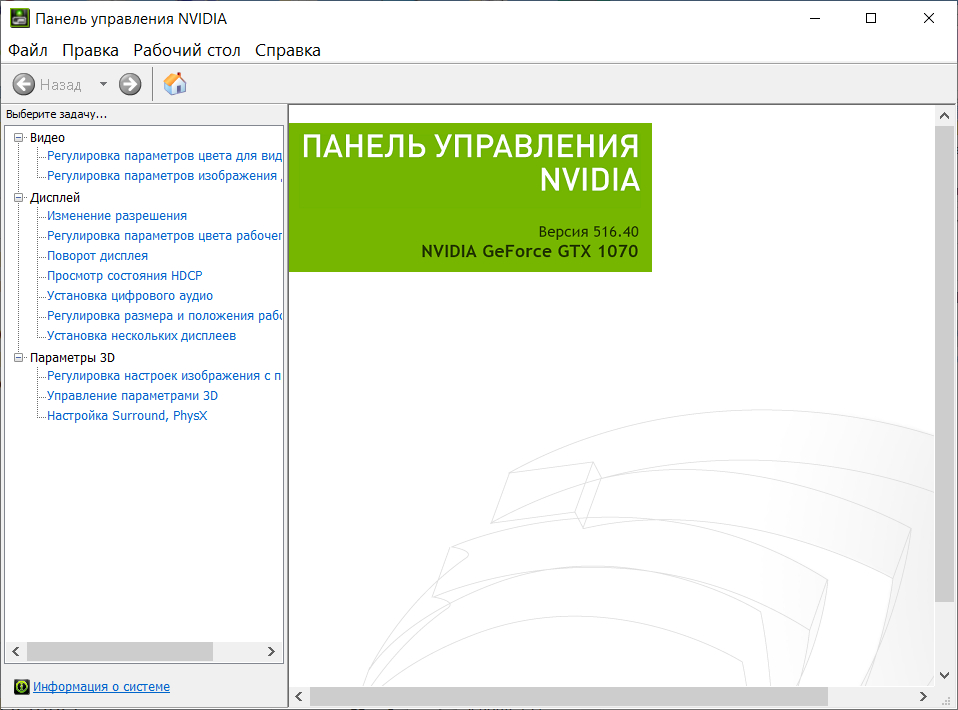
Task: Click main pane vertical scrollbar thumb
Action: [x=944, y=364]
